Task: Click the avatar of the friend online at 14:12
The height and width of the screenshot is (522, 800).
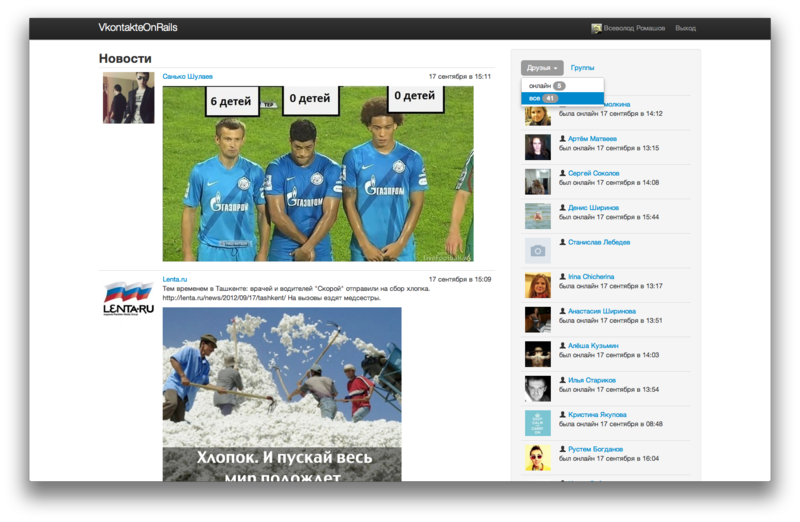Action: click(x=538, y=116)
